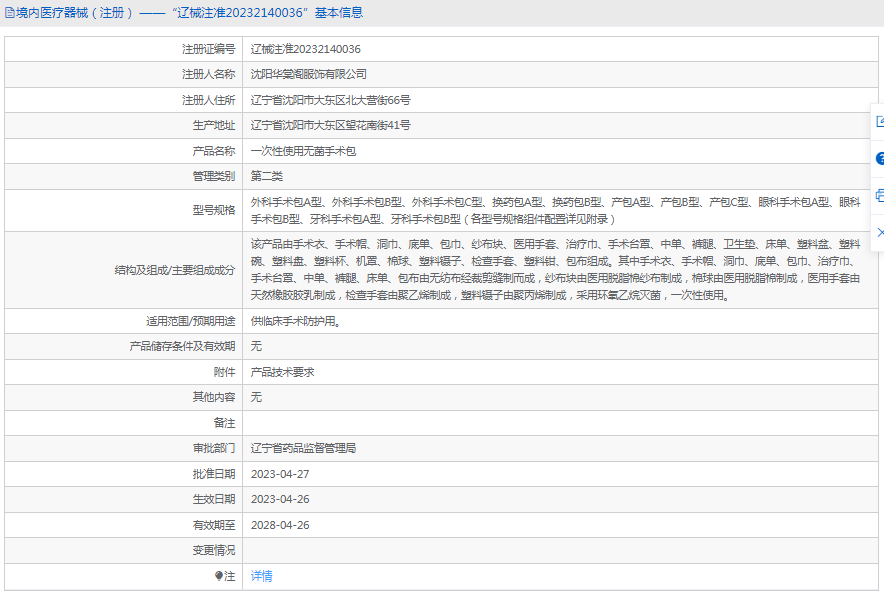Viewport: 884px width, 594px height.
Task: Click the 型号规格 model specification text
Action: [x=555, y=210]
